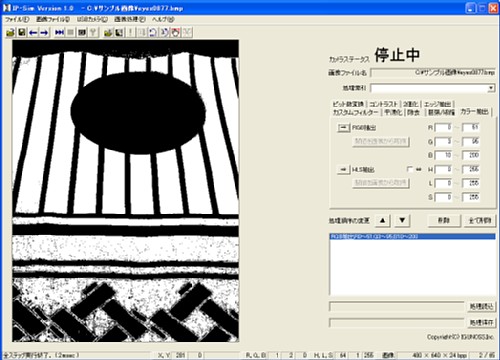This screenshot has width=500, height=360.
Task: Click the grayed stop square toolbar icon
Action: 71,32
